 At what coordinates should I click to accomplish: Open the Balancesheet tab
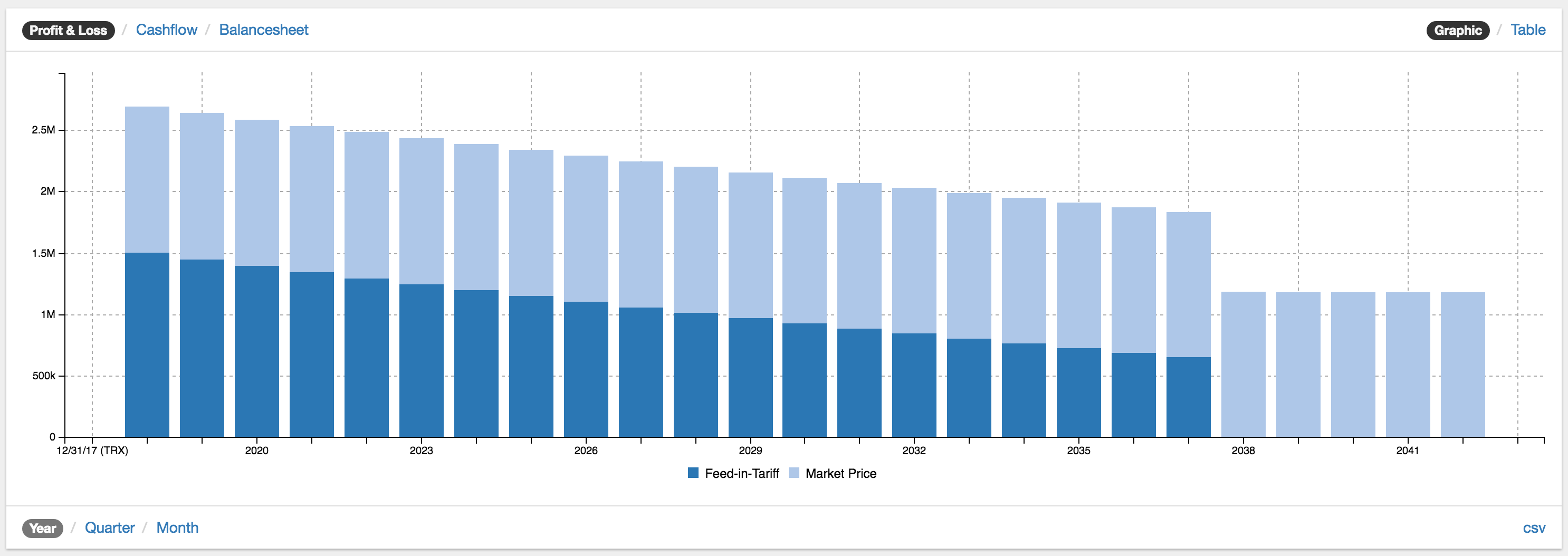click(263, 30)
